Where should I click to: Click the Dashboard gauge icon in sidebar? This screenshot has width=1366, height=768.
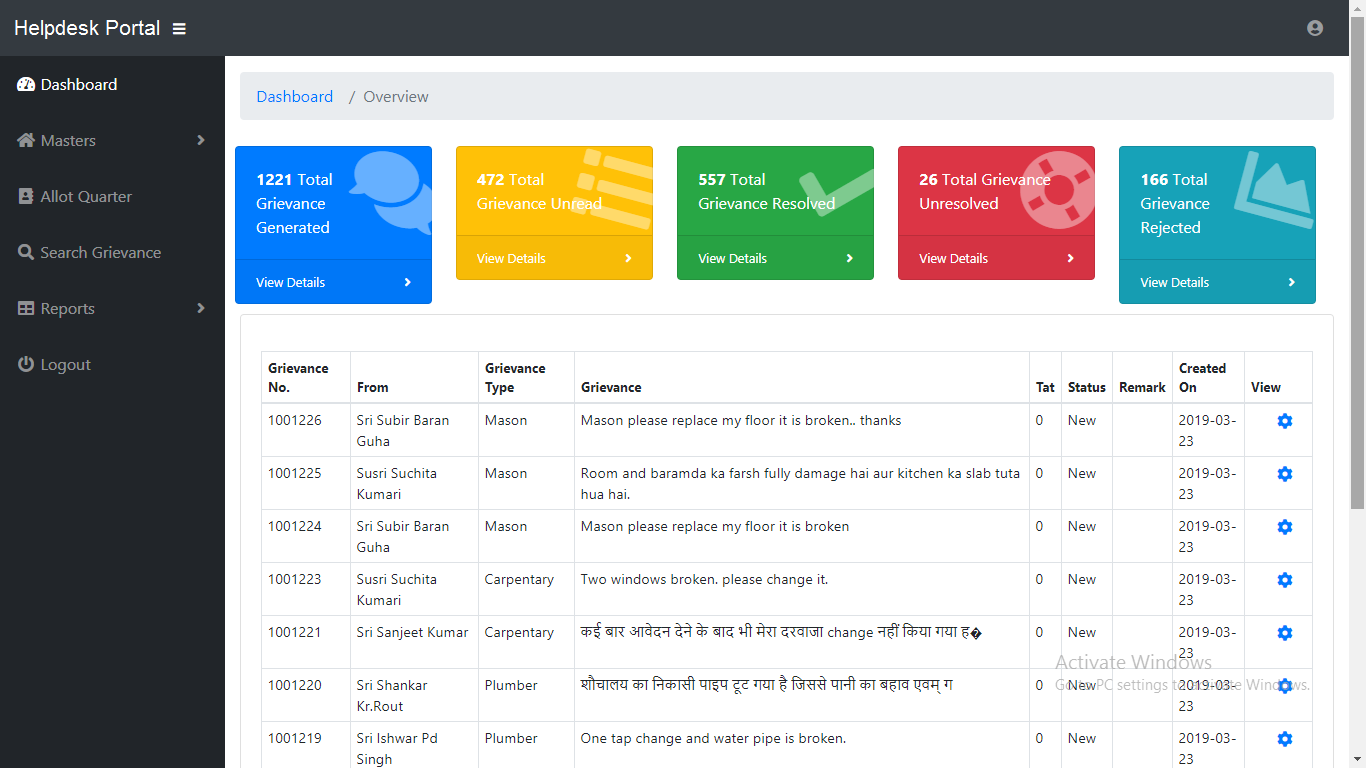pyautogui.click(x=26, y=85)
